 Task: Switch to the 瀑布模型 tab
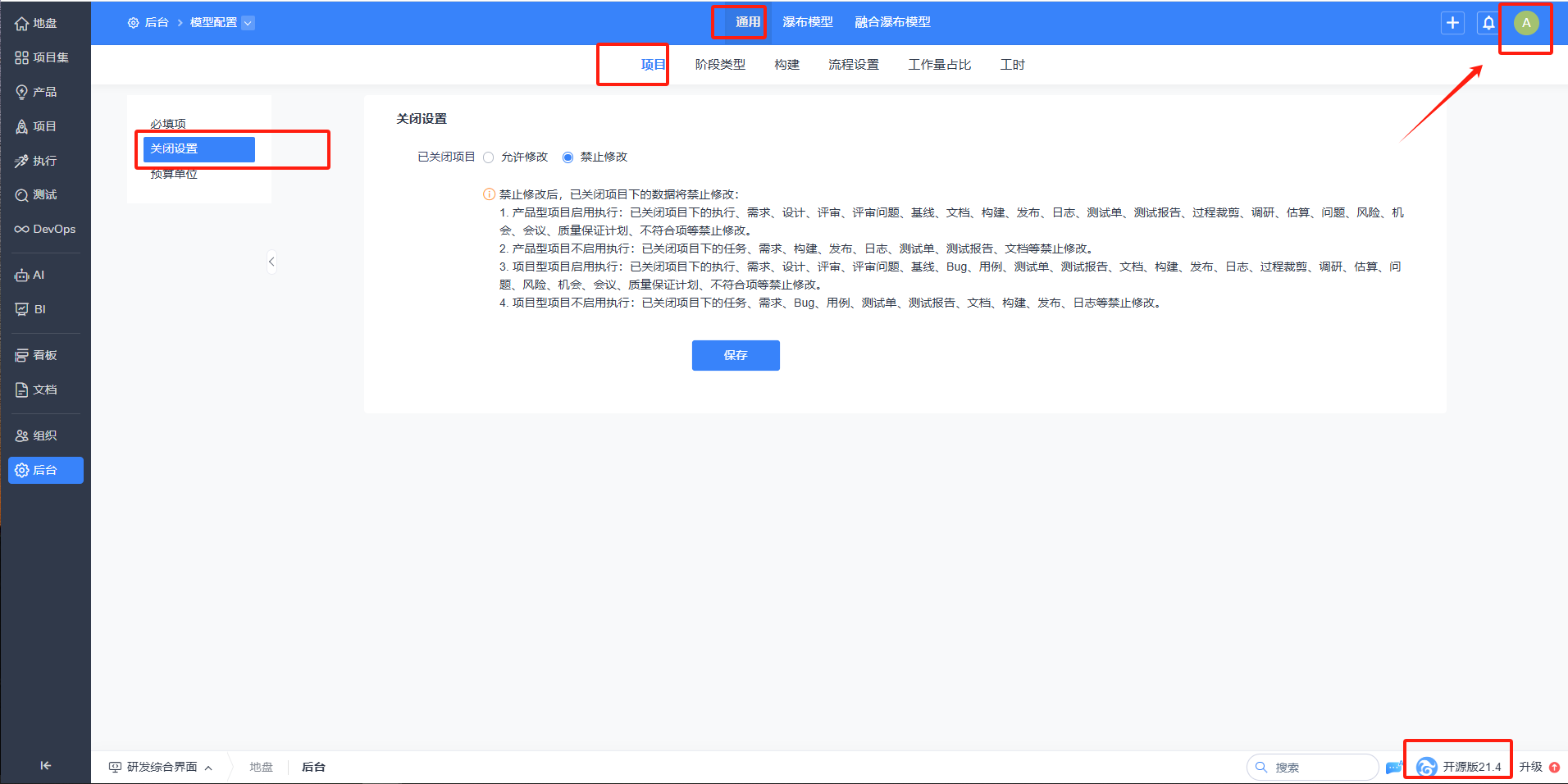808,22
